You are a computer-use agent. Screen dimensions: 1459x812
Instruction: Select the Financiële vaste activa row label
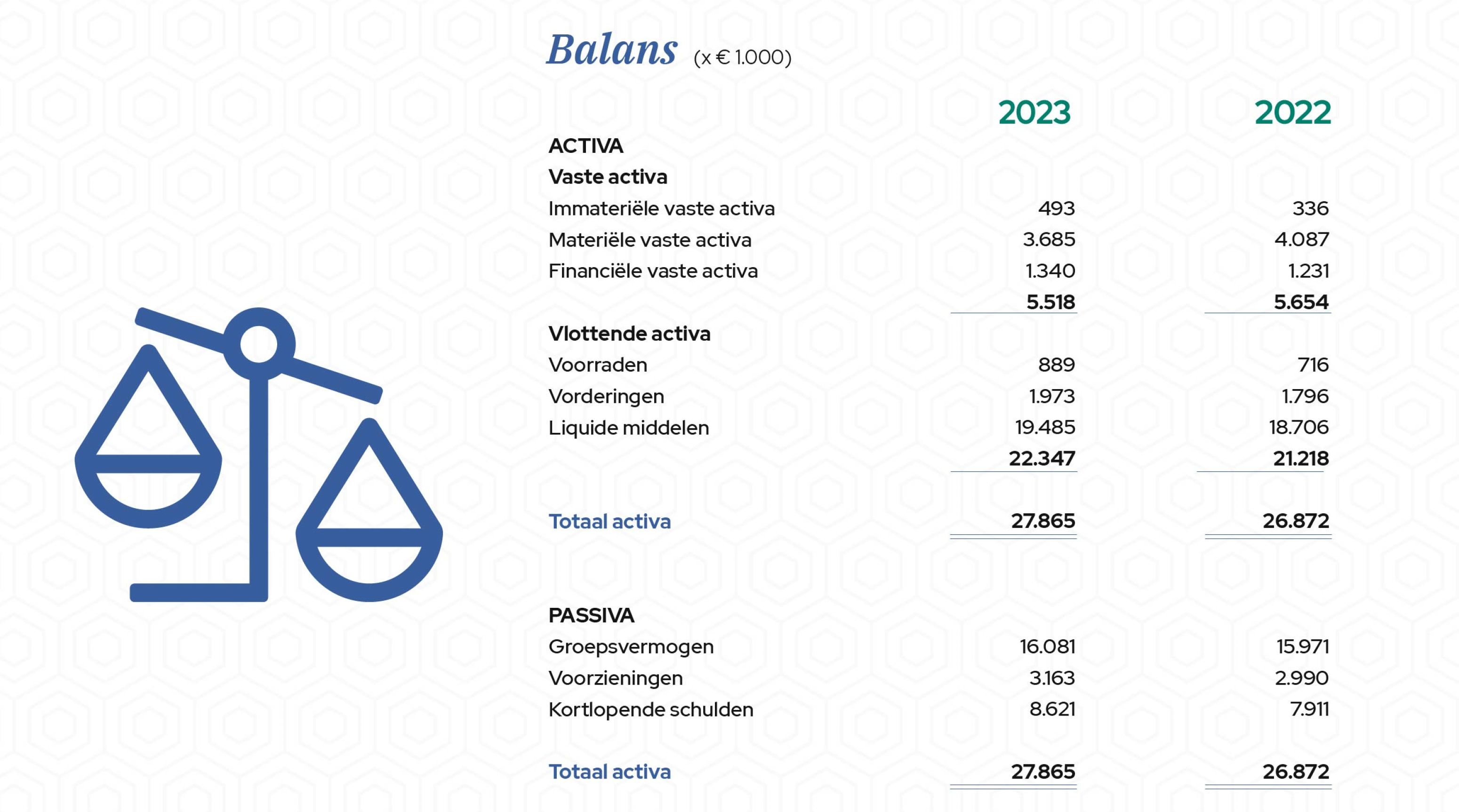pos(652,271)
